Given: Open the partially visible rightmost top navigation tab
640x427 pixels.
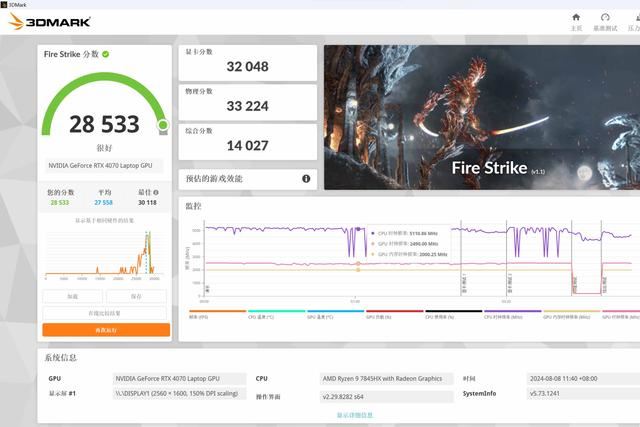Looking at the screenshot, I should 635,21.
